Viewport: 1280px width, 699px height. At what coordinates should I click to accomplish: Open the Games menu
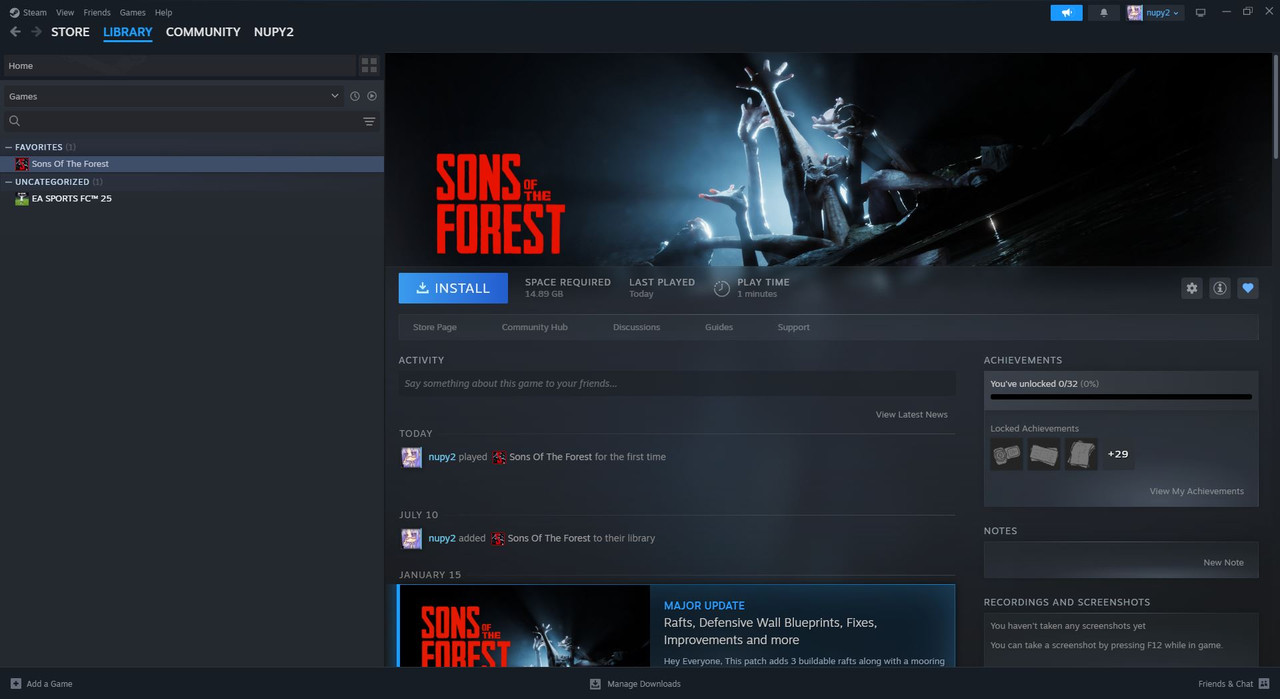click(x=132, y=12)
